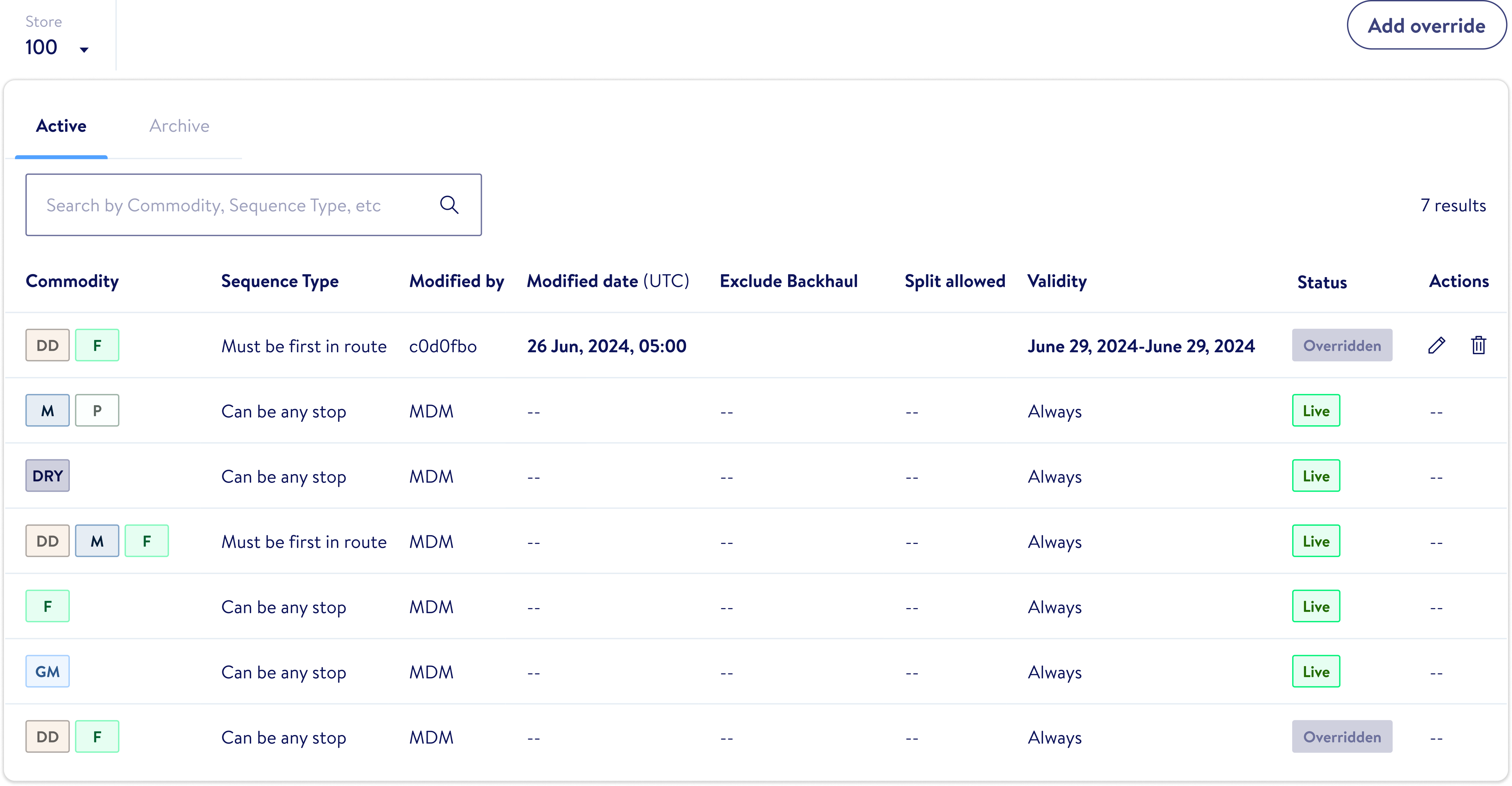Delete the override using trash icon

pyautogui.click(x=1478, y=345)
